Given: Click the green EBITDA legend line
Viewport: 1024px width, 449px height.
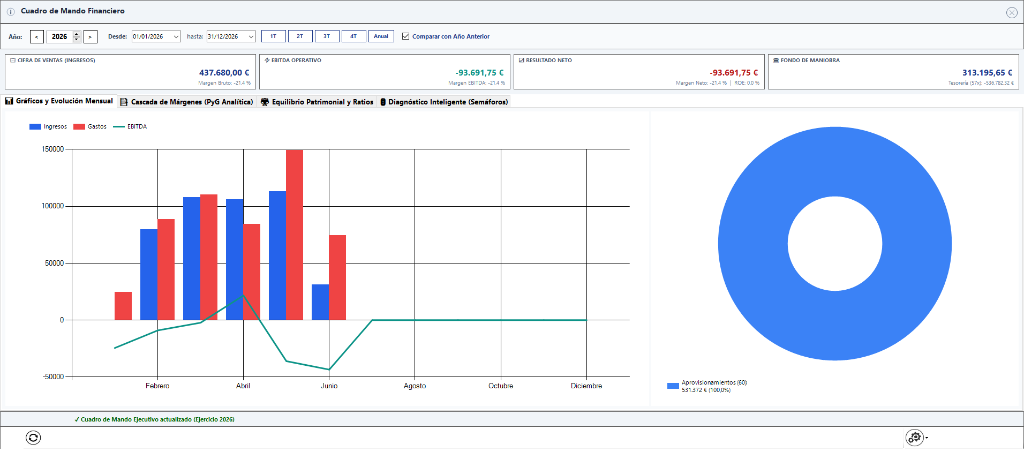Looking at the screenshot, I should [117, 127].
